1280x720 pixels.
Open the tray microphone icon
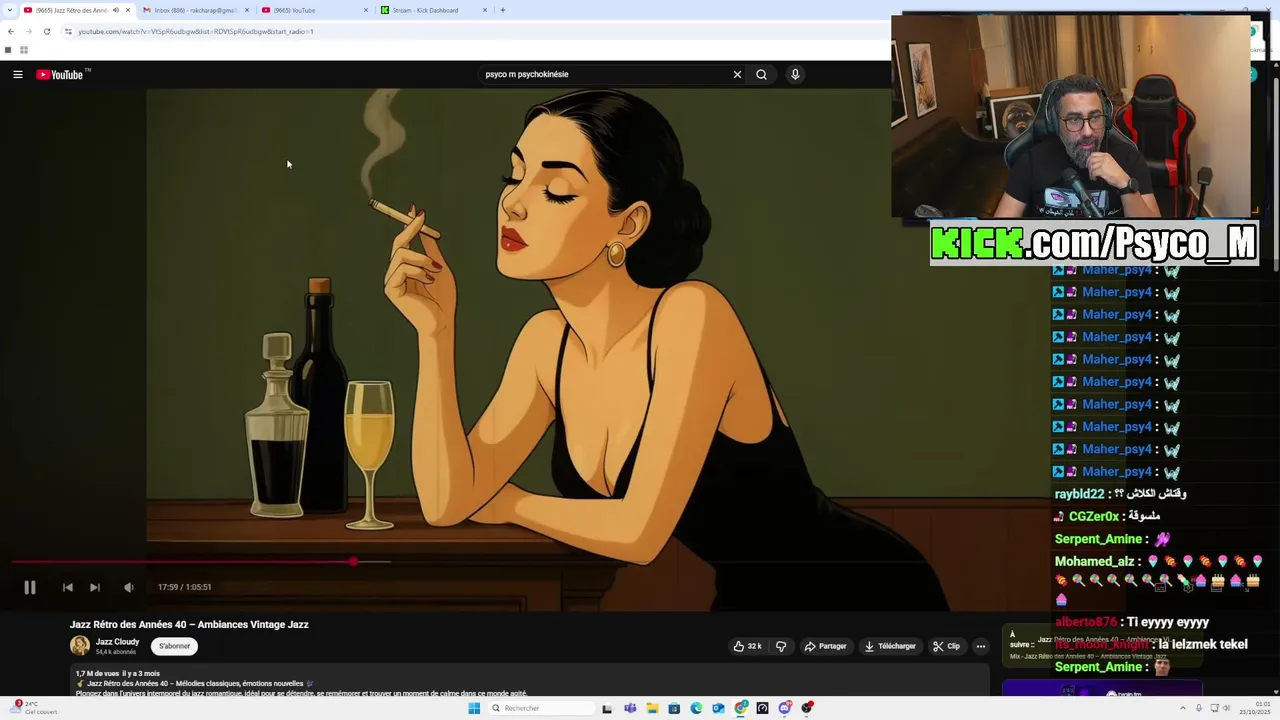1198,708
